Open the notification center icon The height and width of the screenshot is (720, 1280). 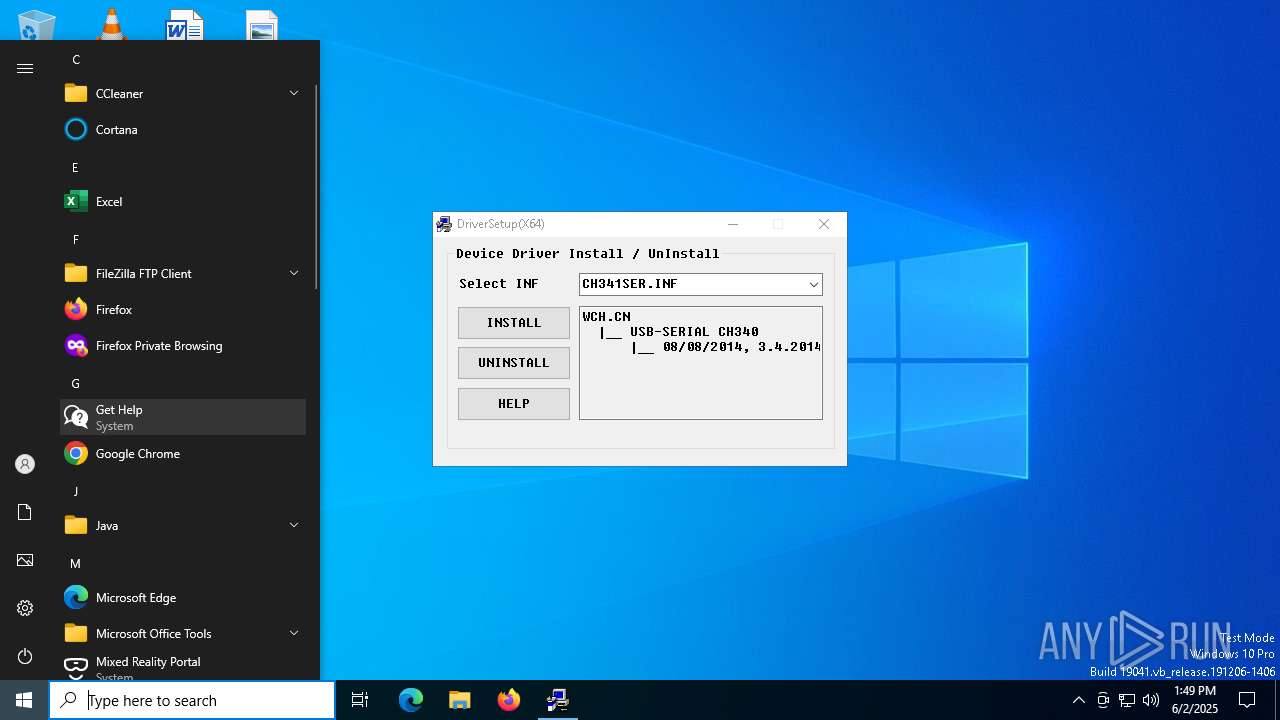click(1247, 700)
